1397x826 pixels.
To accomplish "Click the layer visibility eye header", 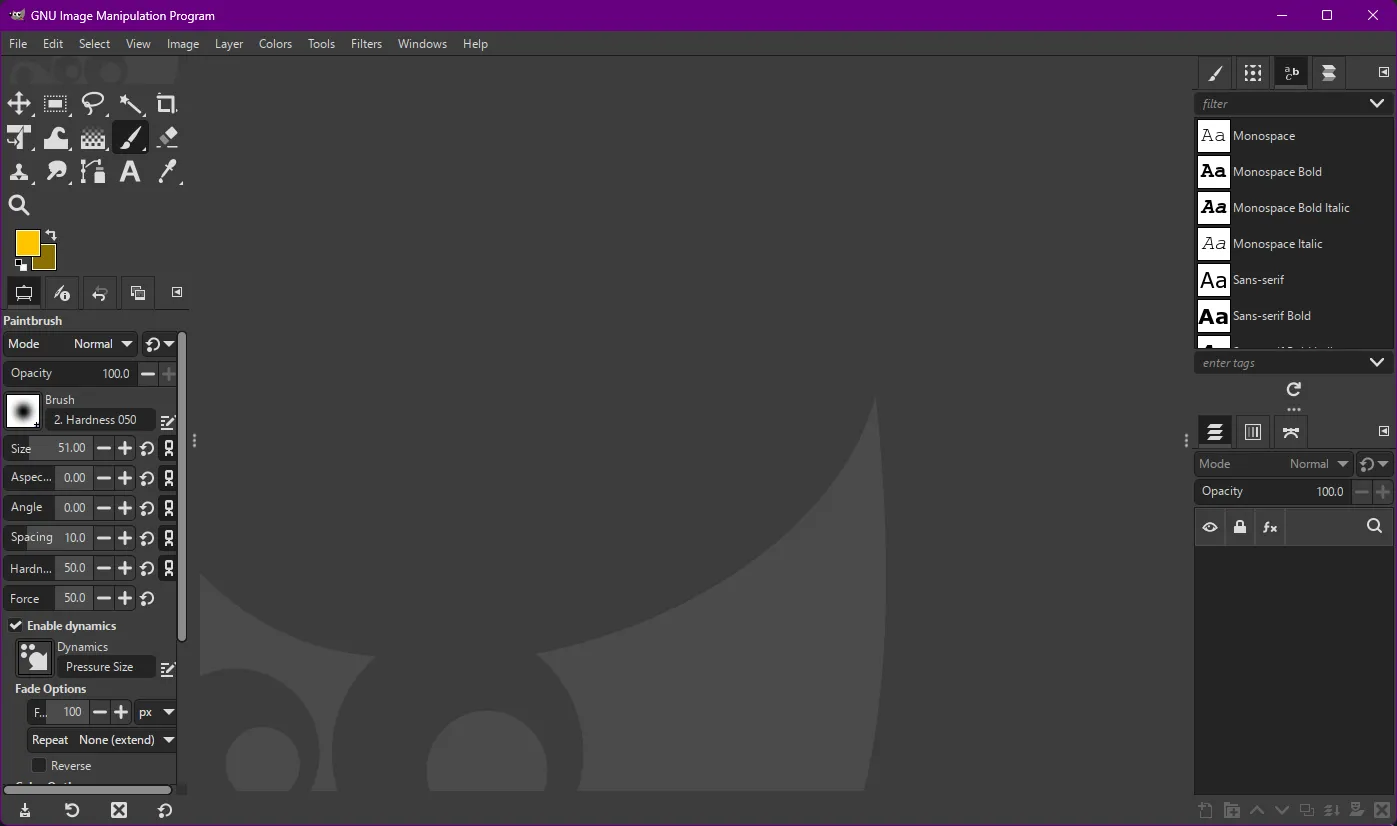I will (1210, 527).
